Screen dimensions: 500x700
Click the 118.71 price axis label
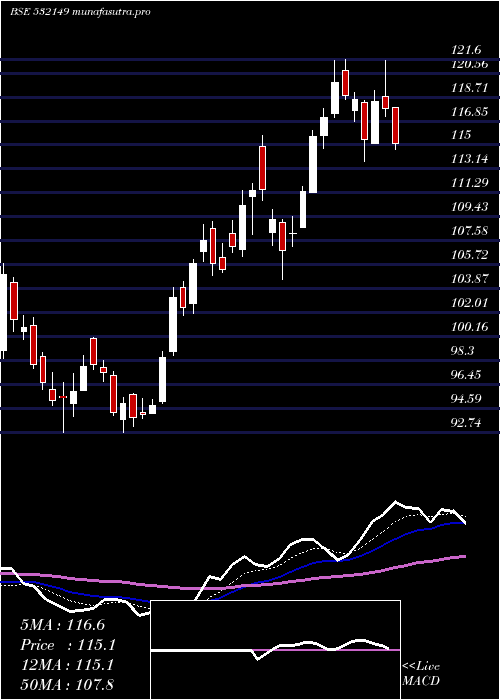tap(469, 88)
